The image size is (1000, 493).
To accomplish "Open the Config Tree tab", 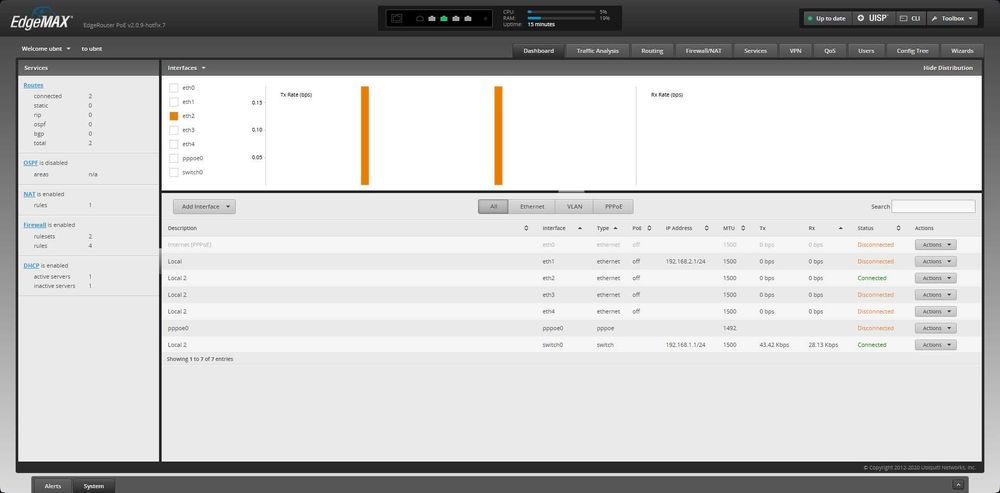I will (x=913, y=51).
